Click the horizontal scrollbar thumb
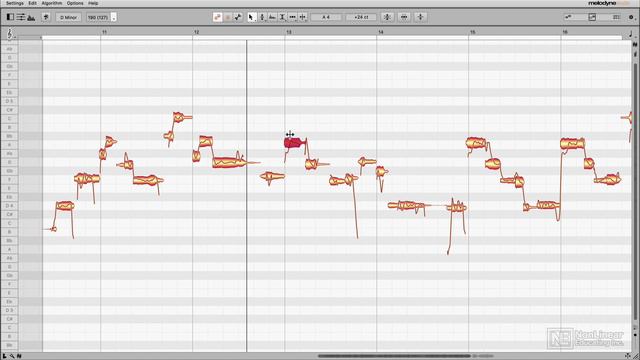Viewport: 640px width, 360px height. [x=394, y=356]
